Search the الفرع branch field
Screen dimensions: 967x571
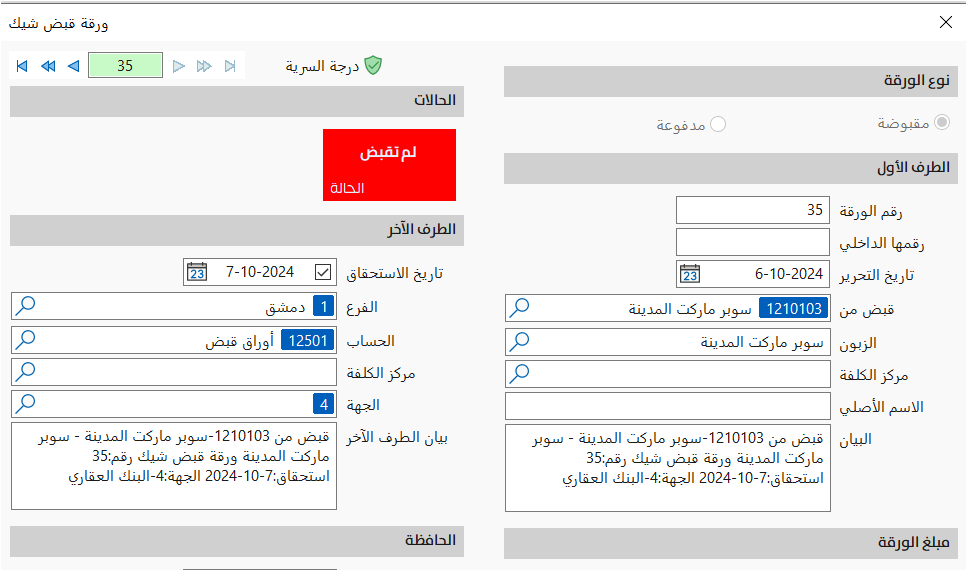pyautogui.click(x=26, y=308)
